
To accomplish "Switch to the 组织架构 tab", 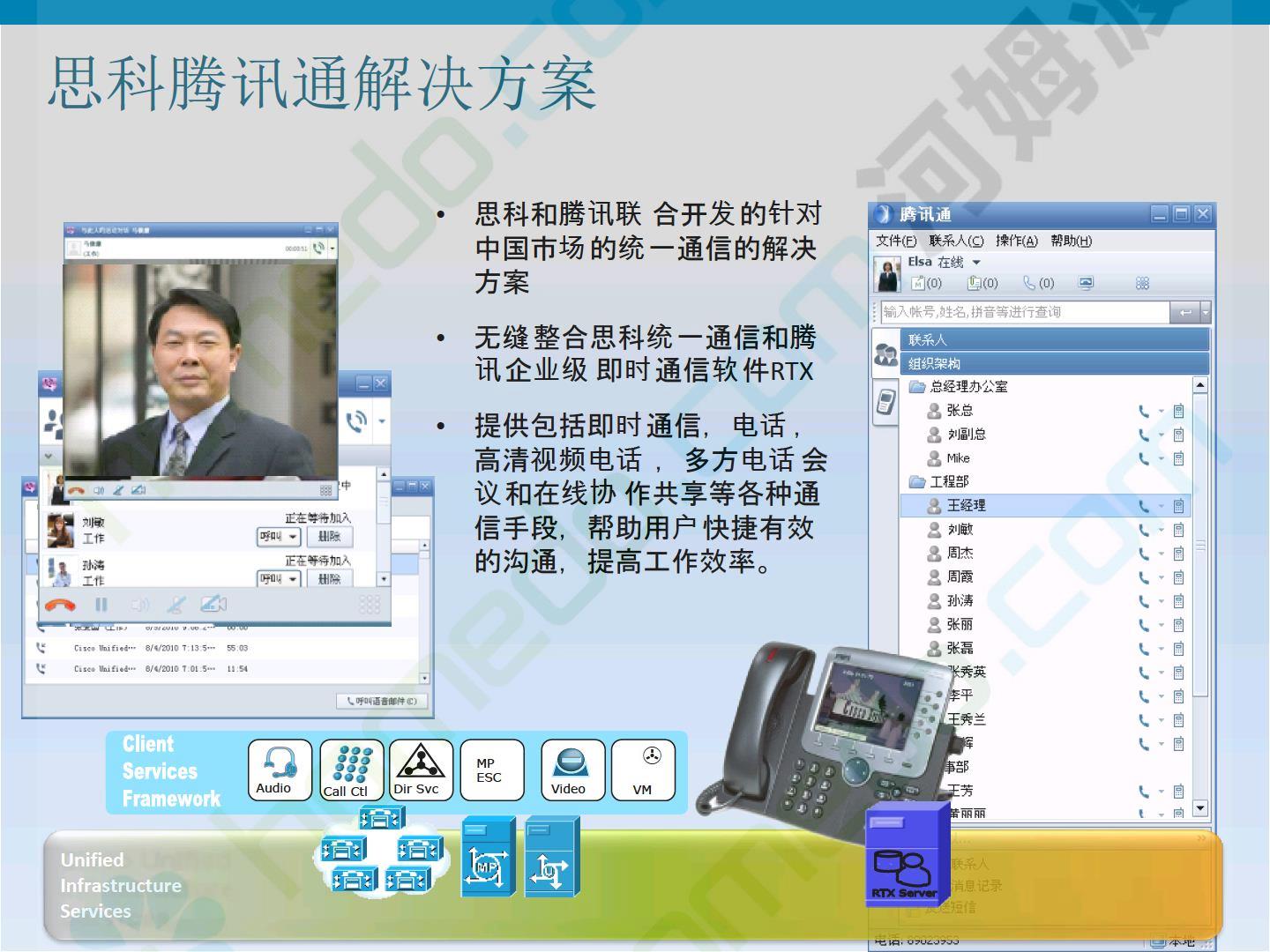I will [1055, 363].
